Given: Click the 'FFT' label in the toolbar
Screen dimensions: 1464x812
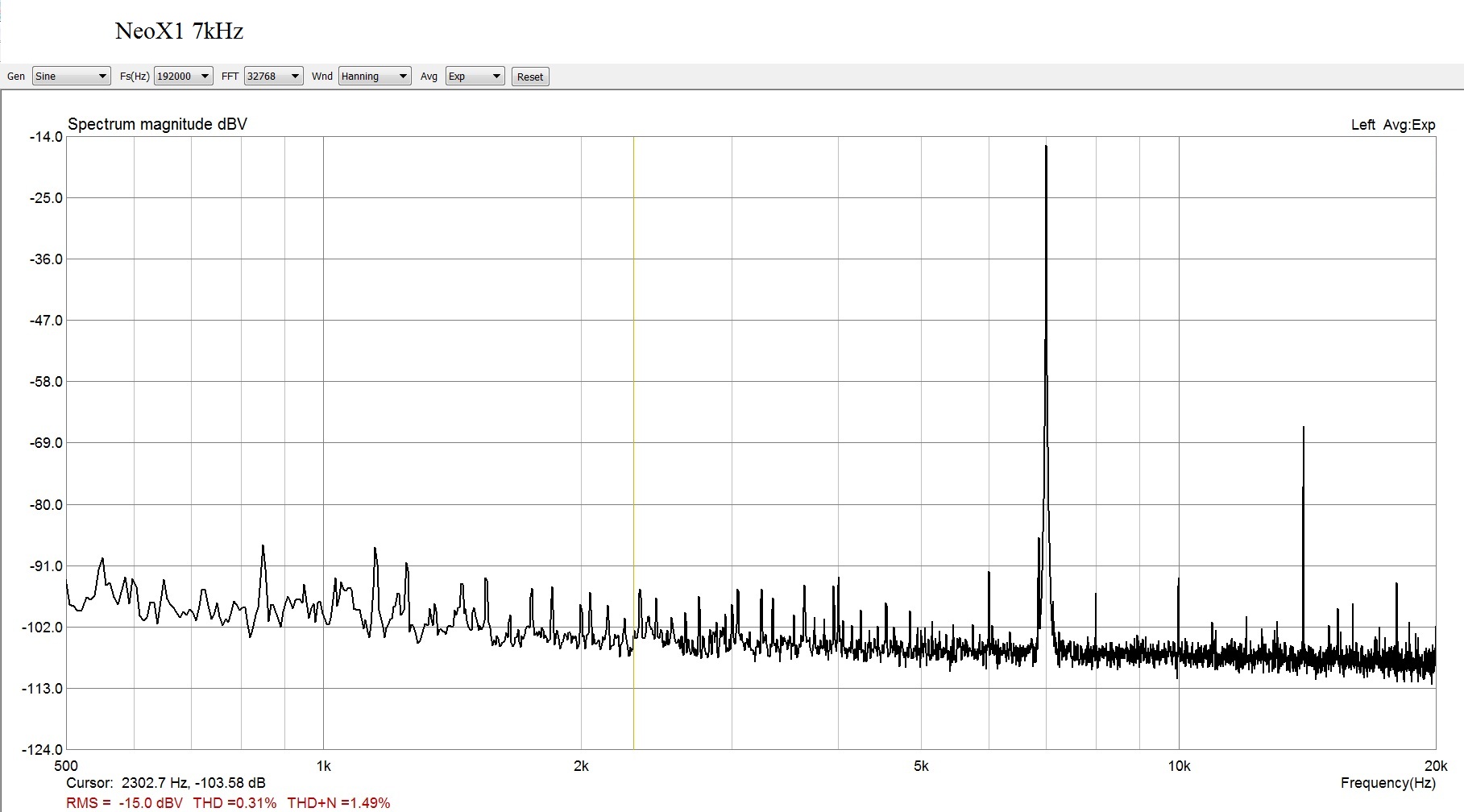Looking at the screenshot, I should tap(230, 77).
